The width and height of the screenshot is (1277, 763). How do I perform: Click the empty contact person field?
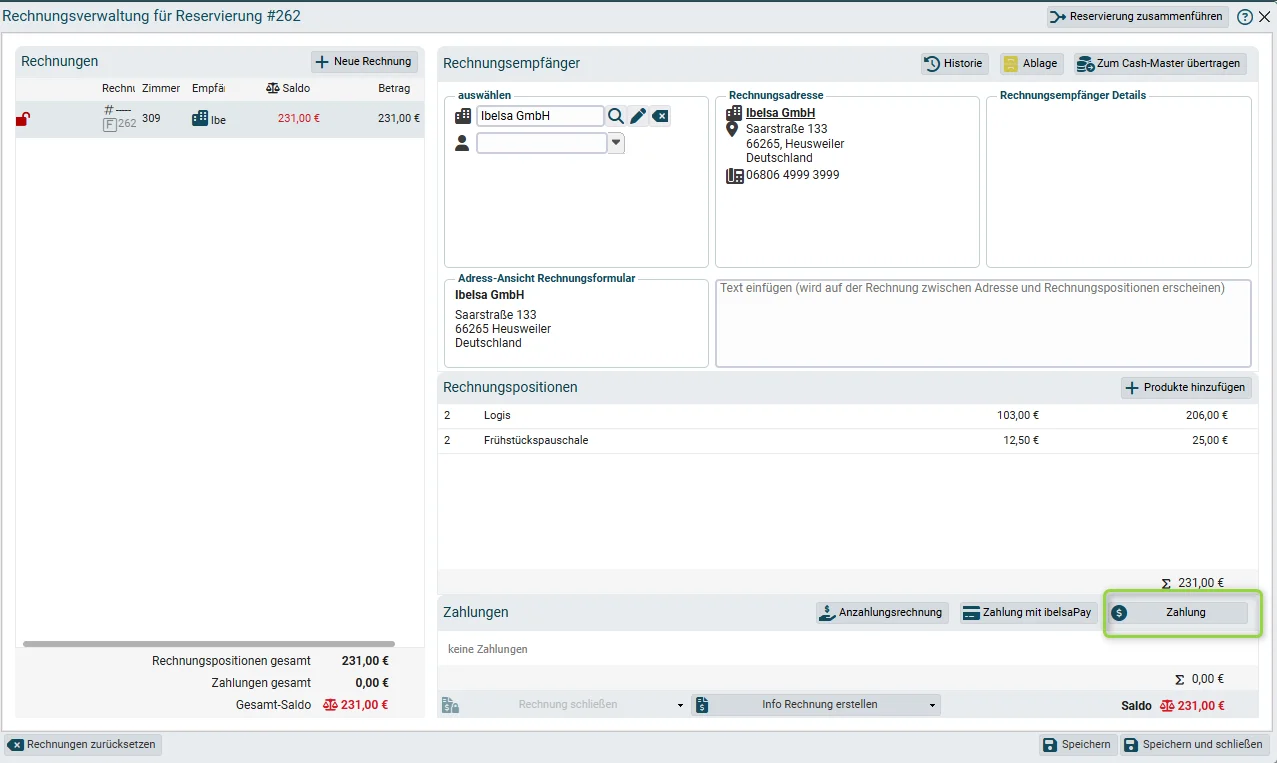pos(542,144)
